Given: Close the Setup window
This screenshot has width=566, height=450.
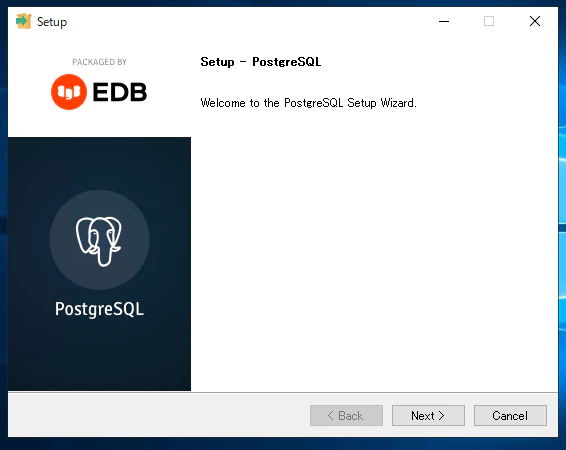Looking at the screenshot, I should coord(535,21).
